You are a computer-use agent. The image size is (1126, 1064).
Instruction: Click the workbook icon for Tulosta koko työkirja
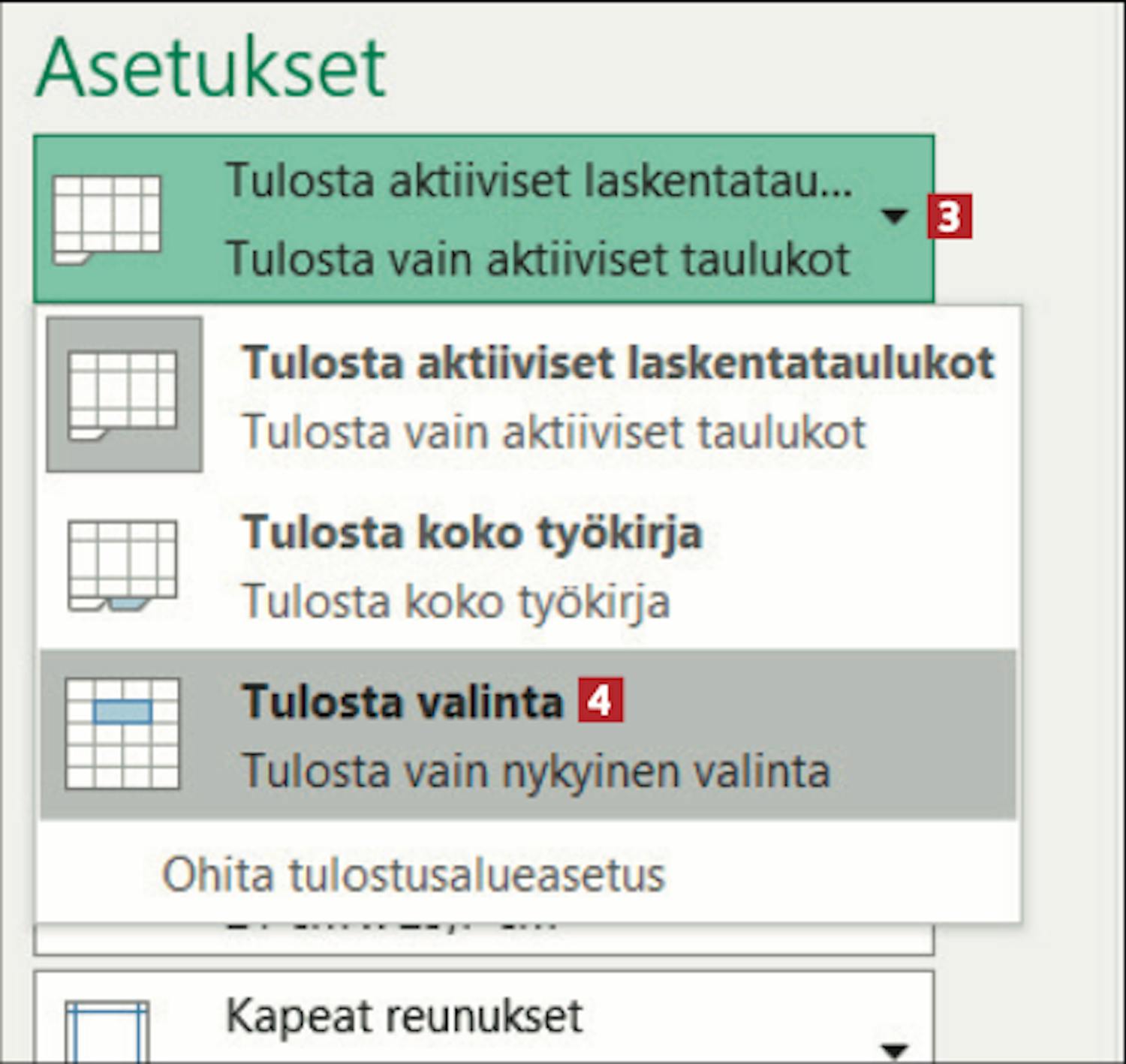122,565
